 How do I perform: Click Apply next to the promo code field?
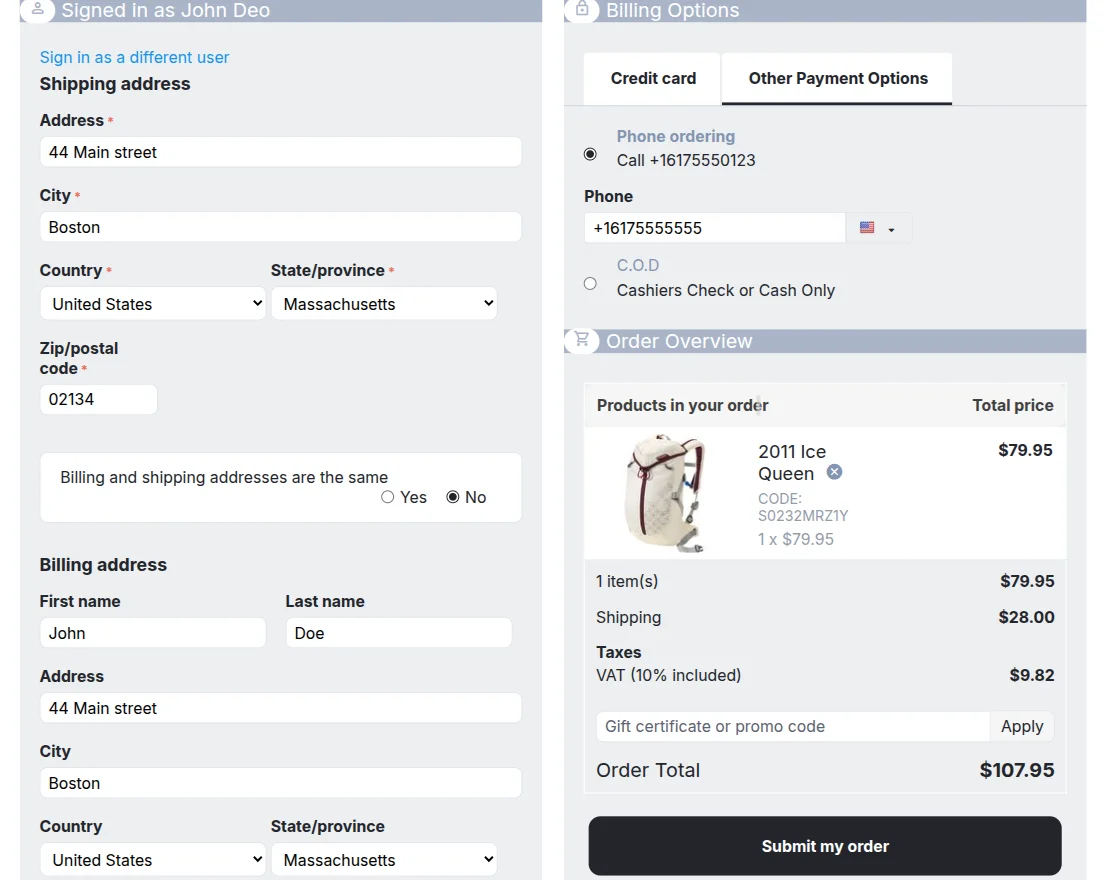click(1022, 726)
